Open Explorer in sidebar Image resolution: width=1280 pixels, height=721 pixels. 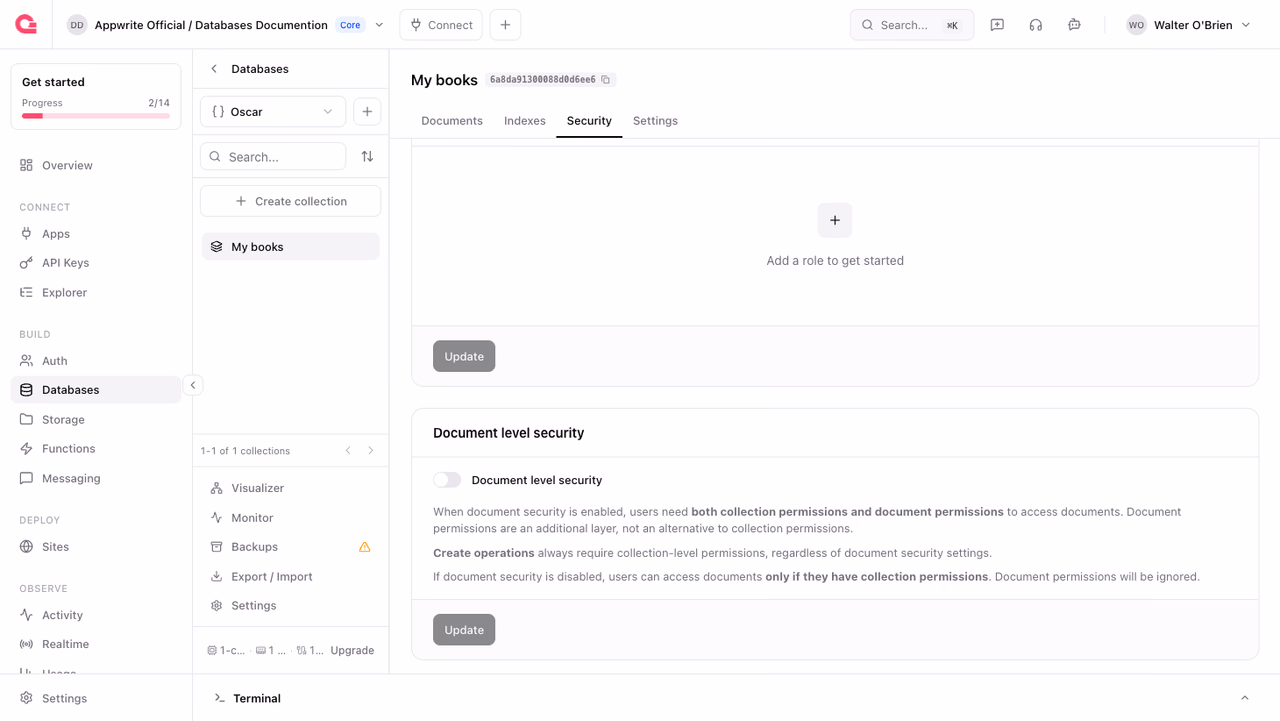pyautogui.click(x=96, y=293)
